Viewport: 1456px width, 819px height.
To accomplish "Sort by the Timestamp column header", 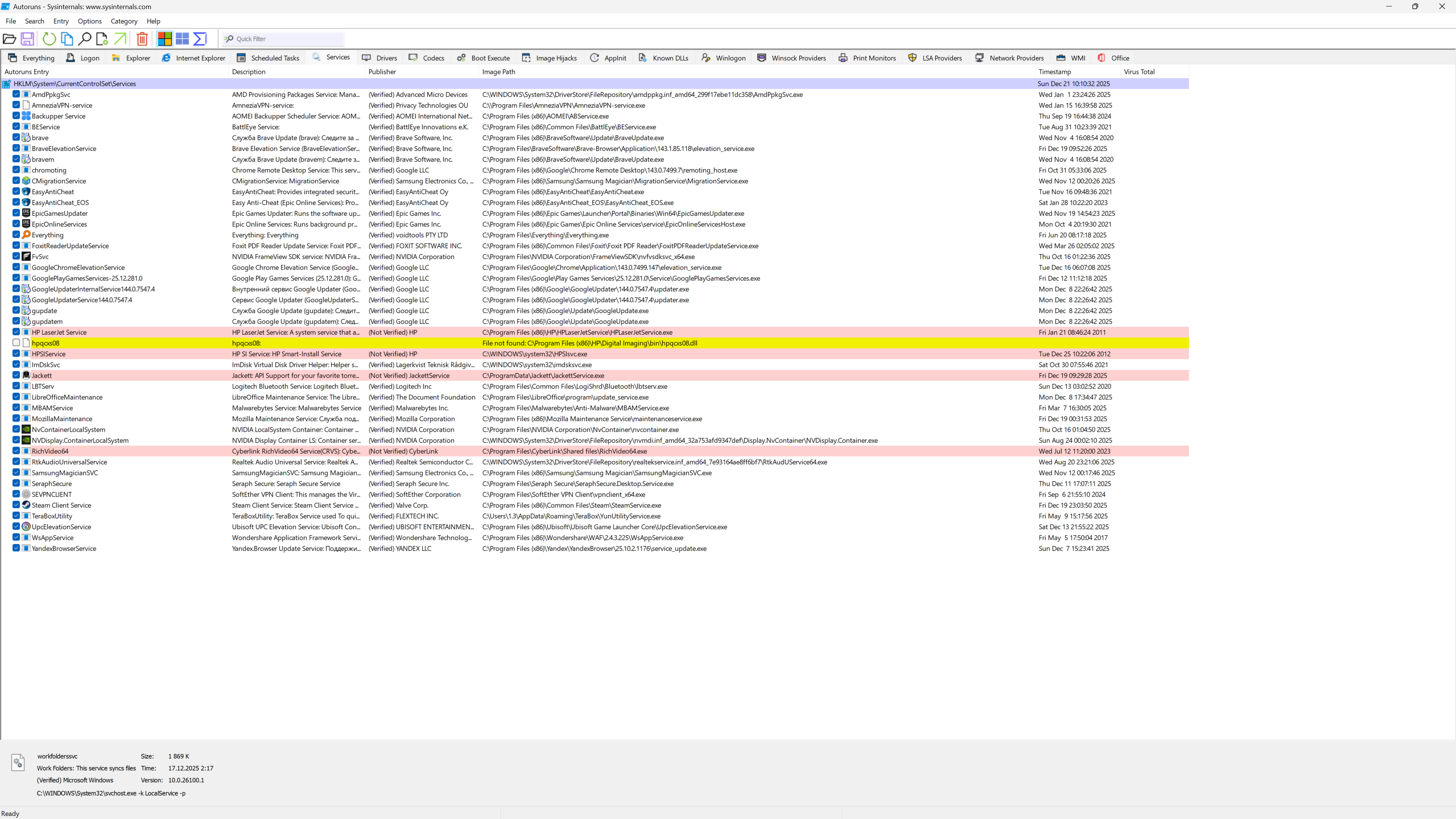I will click(x=1055, y=72).
